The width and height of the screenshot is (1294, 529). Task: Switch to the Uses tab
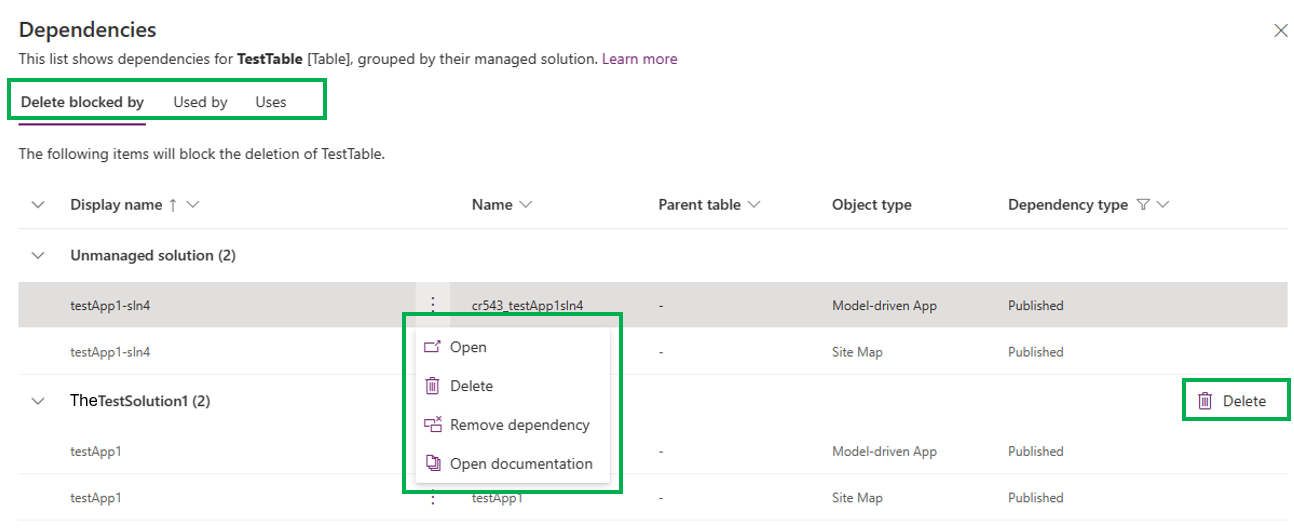coord(271,102)
